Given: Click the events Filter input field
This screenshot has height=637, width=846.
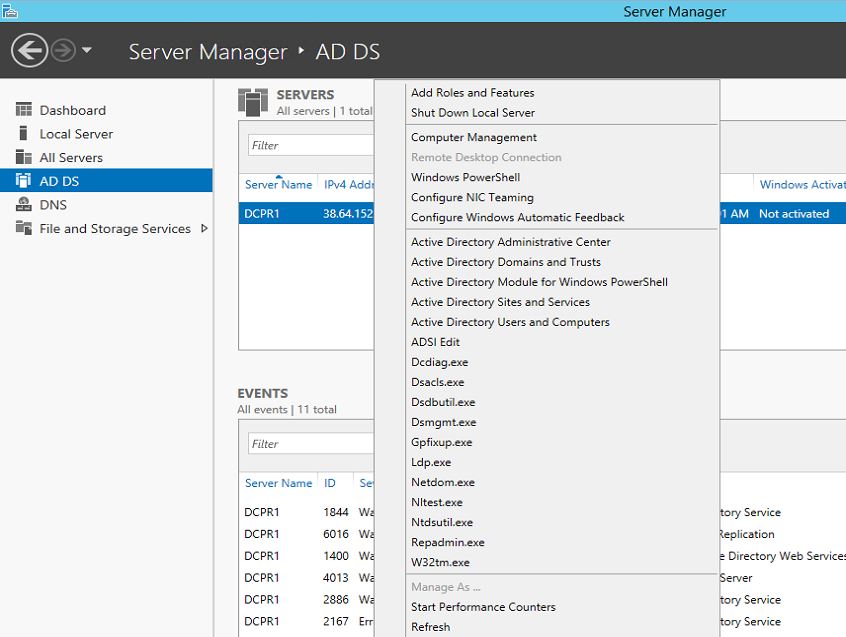Looking at the screenshot, I should [x=310, y=444].
